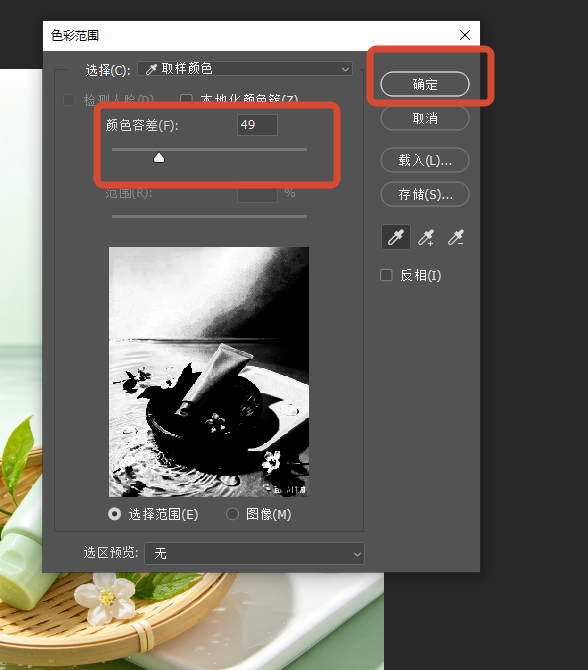Close the 色彩范围 dialog
The width and height of the screenshot is (588, 670).
[x=465, y=35]
